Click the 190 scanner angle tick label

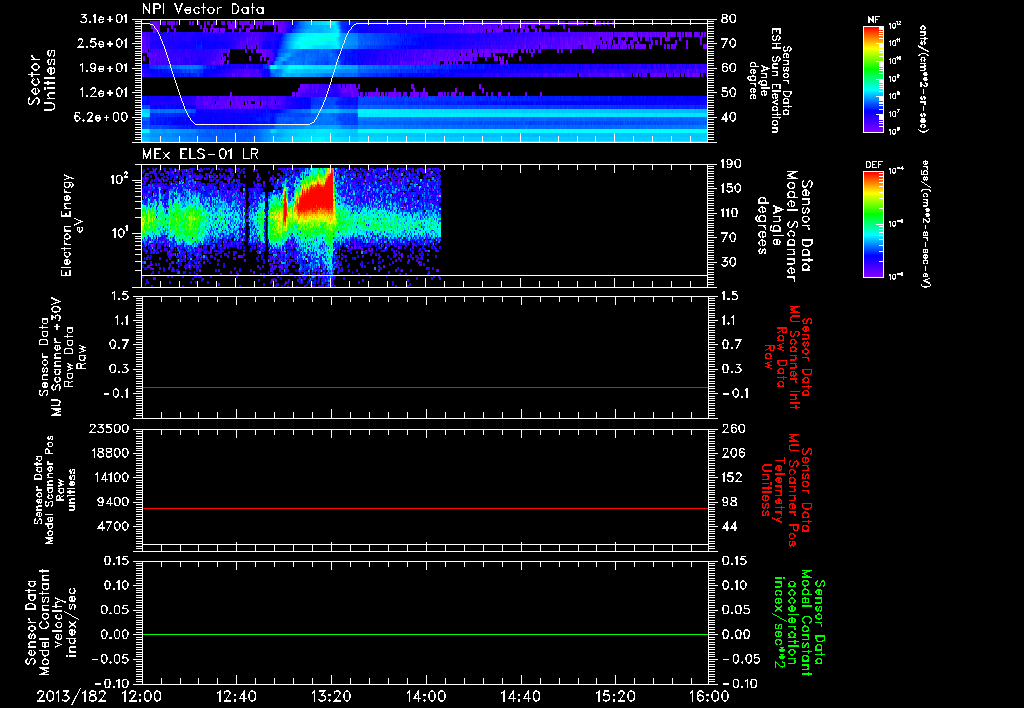[x=733, y=164]
